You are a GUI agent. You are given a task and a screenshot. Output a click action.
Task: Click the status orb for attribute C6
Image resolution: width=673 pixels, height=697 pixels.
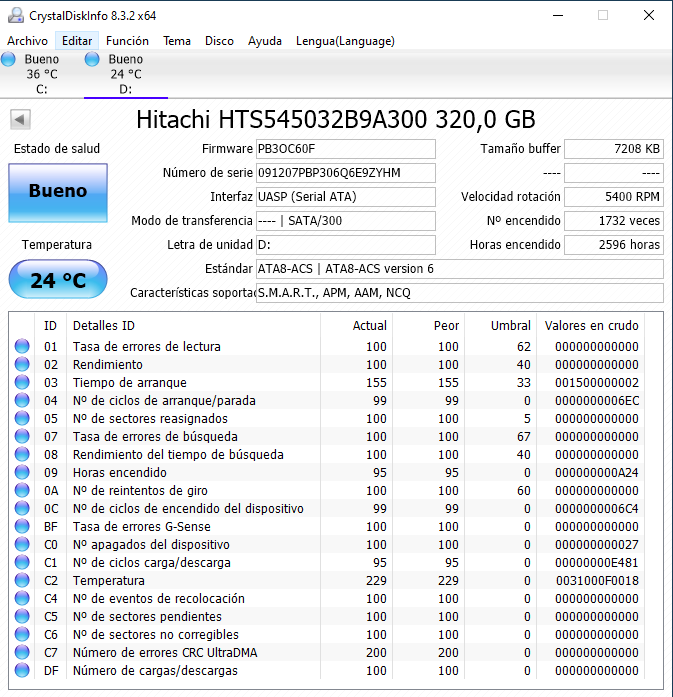22,634
